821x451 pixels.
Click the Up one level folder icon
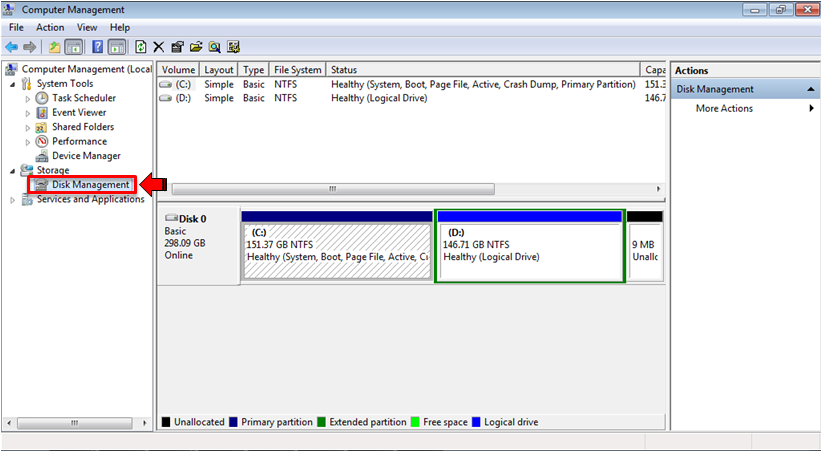coord(54,47)
